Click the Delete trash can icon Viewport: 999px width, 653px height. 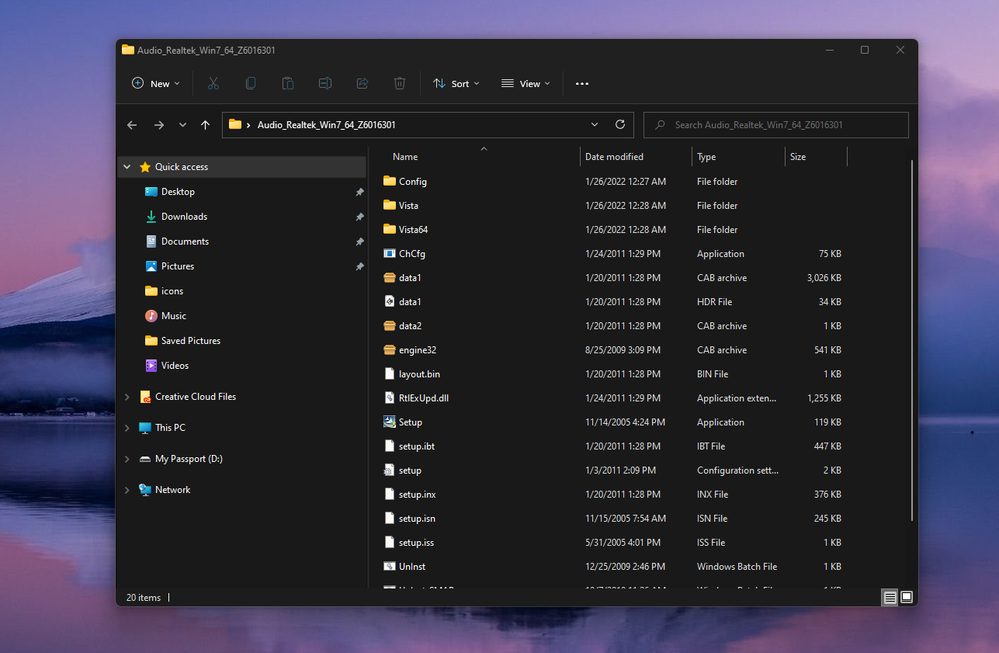(399, 83)
